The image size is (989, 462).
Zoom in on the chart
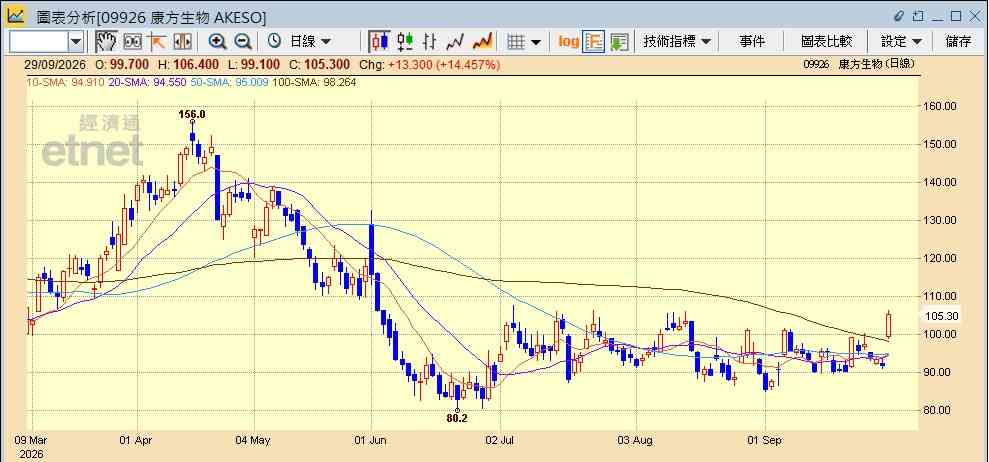pyautogui.click(x=218, y=42)
